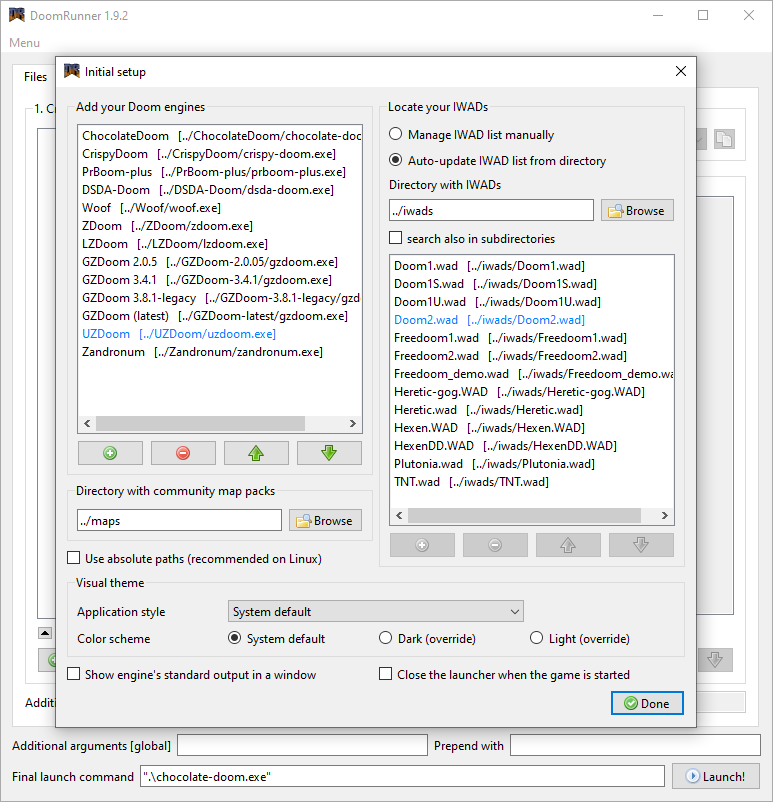Add a new Doom engine with green plus
The width and height of the screenshot is (773, 802).
(110, 453)
